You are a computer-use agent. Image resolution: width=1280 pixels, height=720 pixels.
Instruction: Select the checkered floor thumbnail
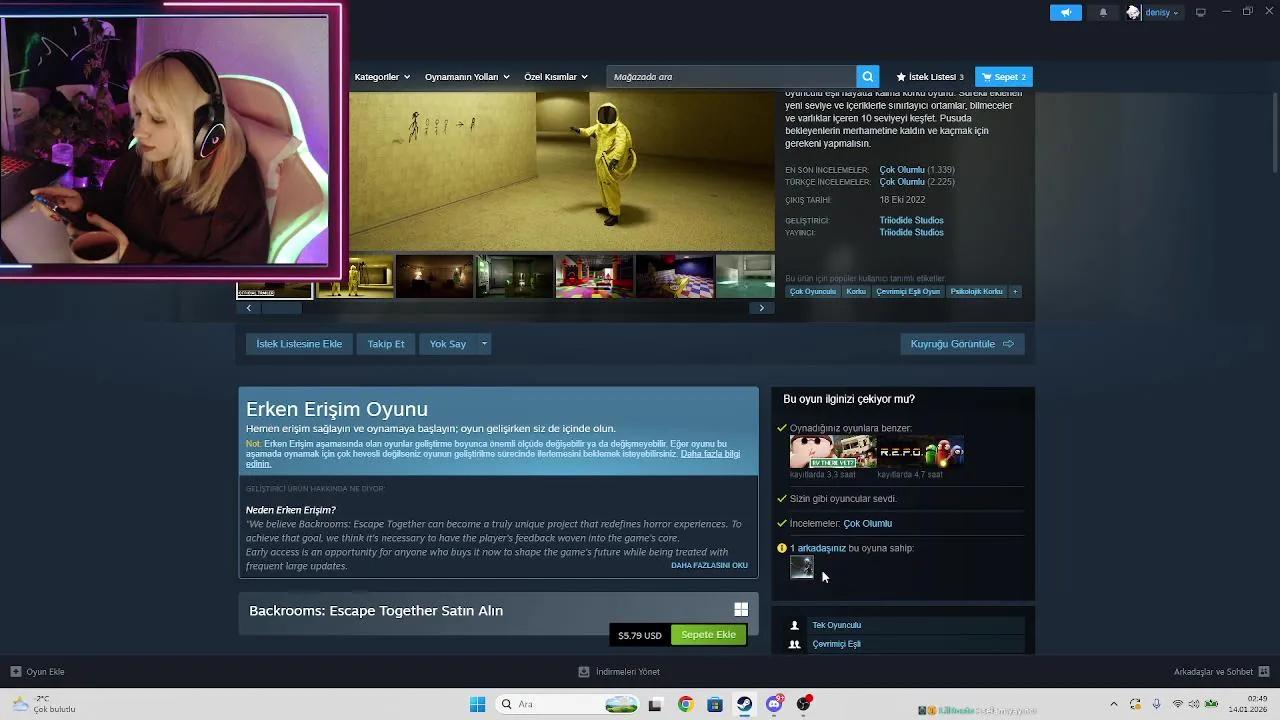(675, 277)
